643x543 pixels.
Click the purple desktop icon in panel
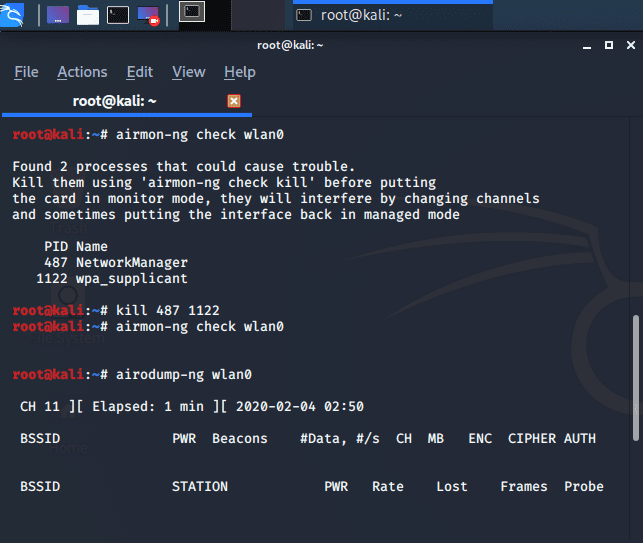[x=58, y=15]
